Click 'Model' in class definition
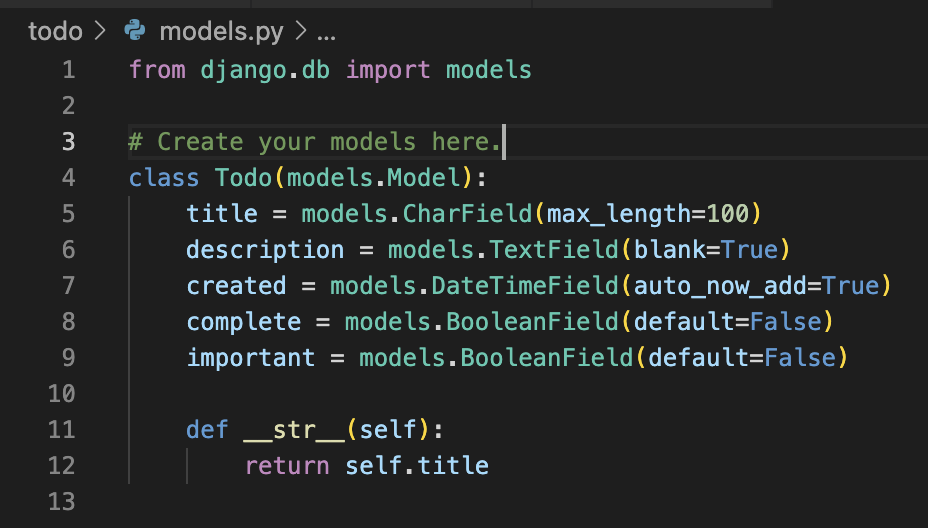 pyautogui.click(x=424, y=178)
